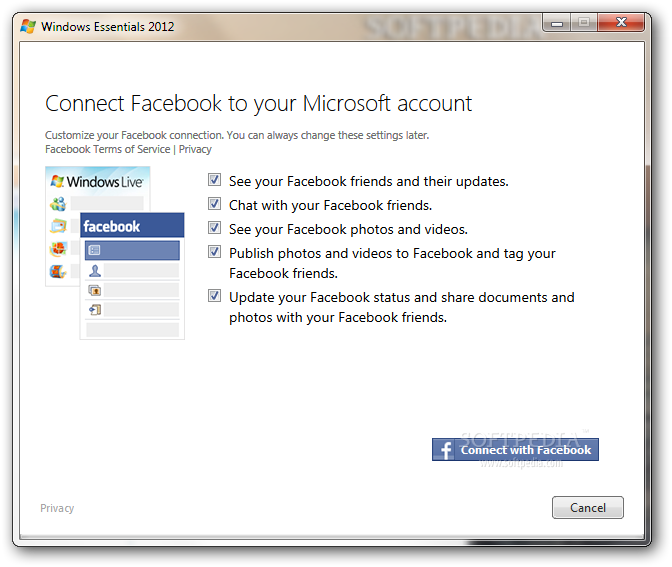Toggle Update your Facebook status checkbox
The image size is (672, 567).
coord(214,296)
